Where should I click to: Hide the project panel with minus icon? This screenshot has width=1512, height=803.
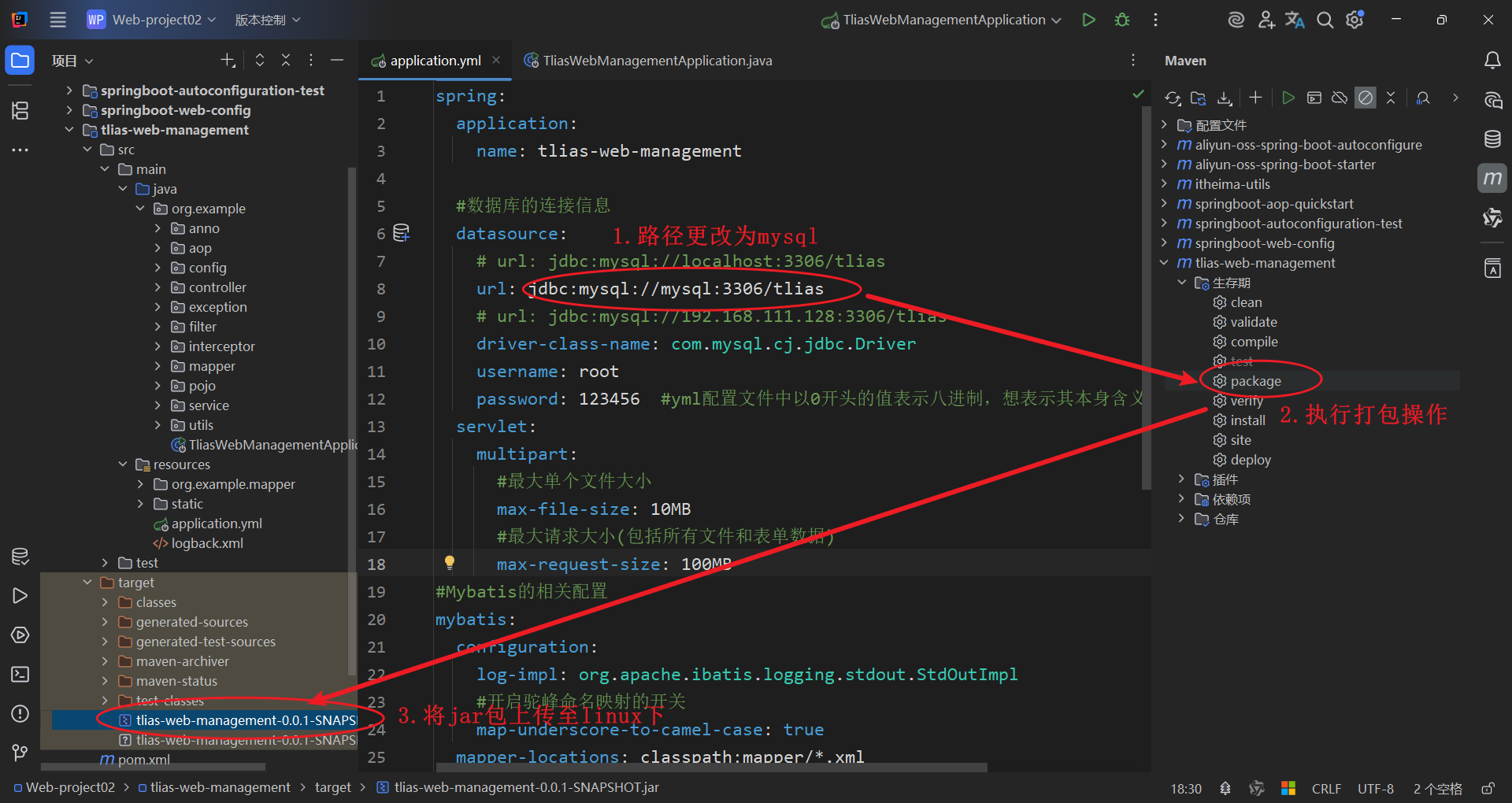tap(337, 60)
